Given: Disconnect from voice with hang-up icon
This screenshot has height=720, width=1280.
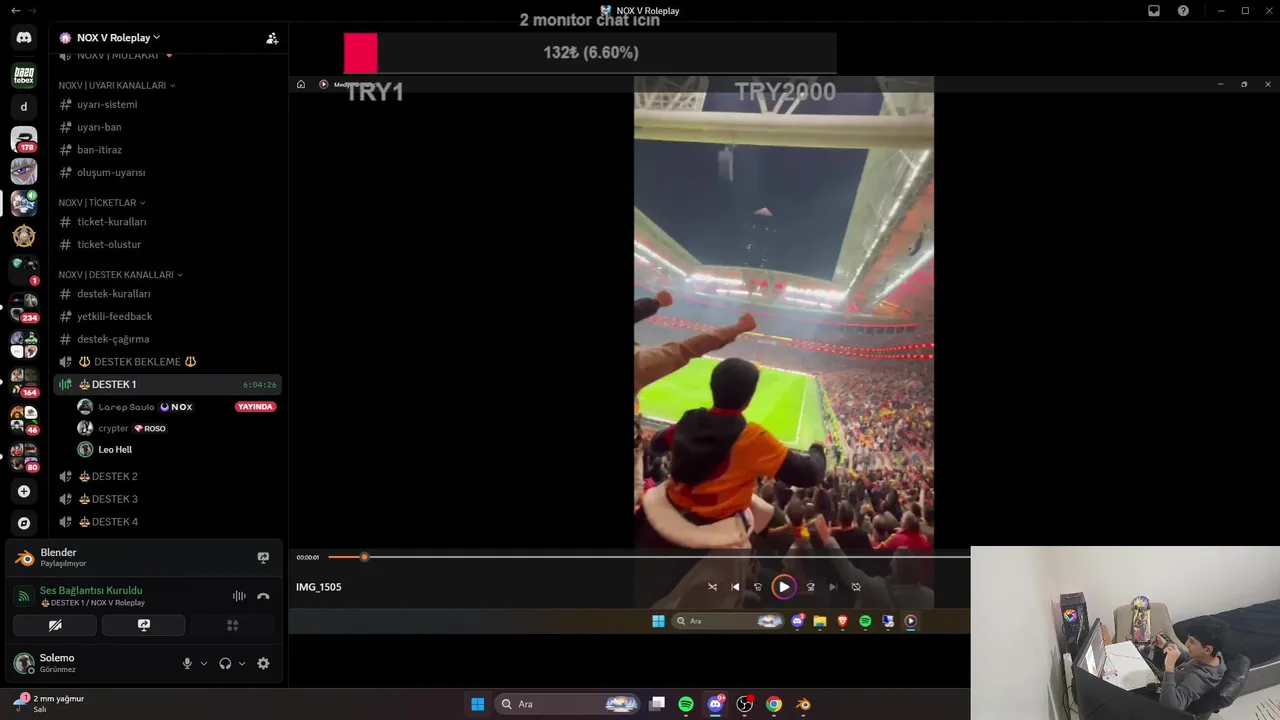Looking at the screenshot, I should coord(263,596).
